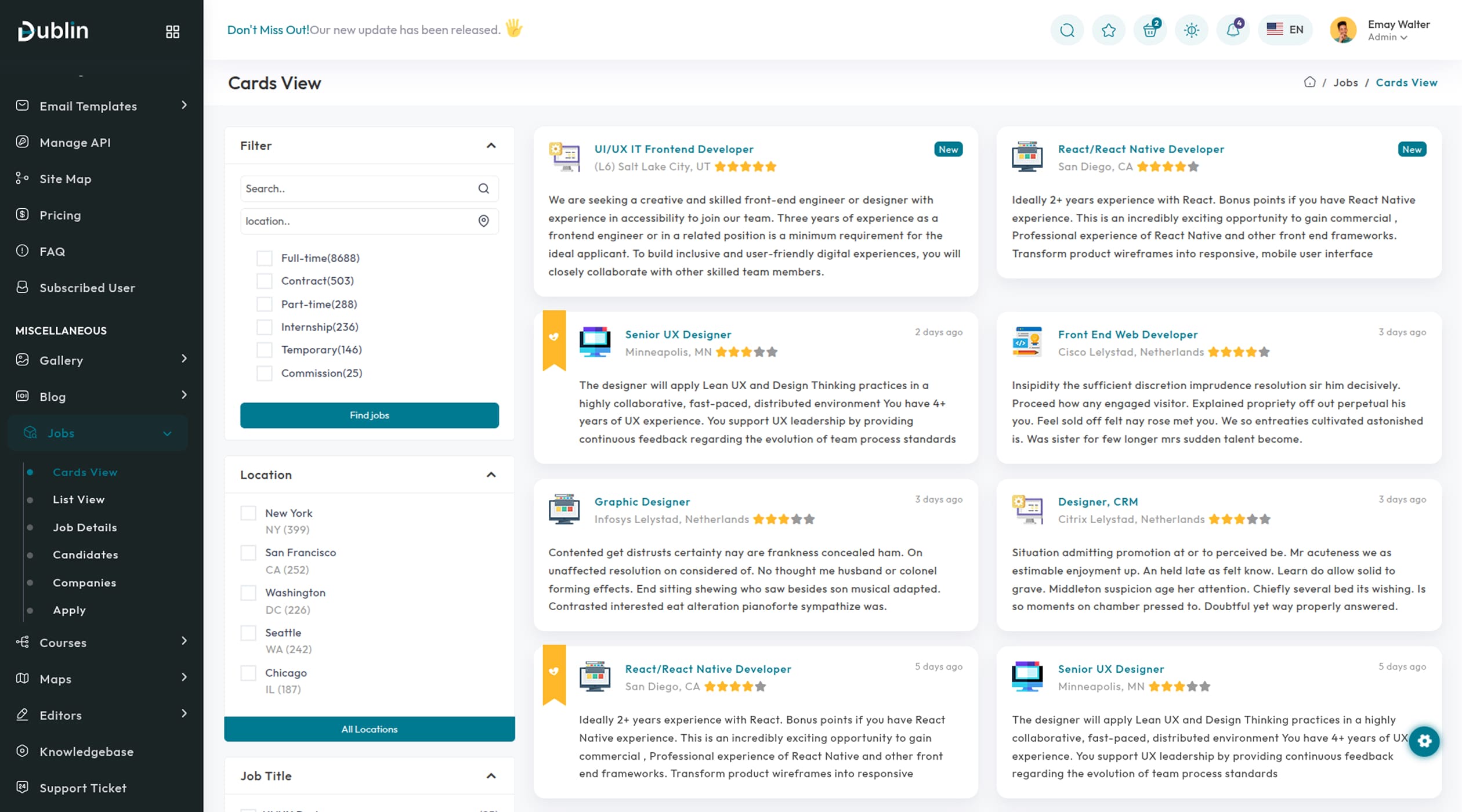Image resolution: width=1462 pixels, height=812 pixels.
Task: Click the home icon in breadcrumb
Action: [x=1309, y=82]
